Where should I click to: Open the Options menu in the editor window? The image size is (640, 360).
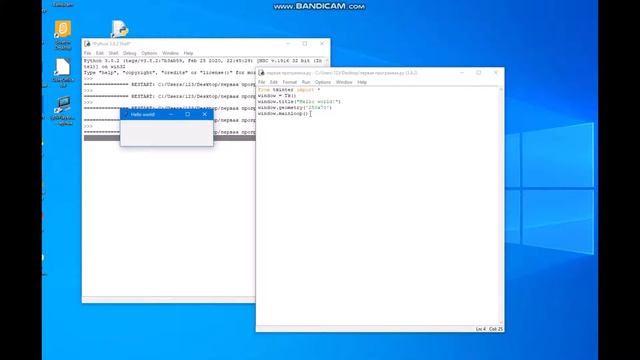323,82
